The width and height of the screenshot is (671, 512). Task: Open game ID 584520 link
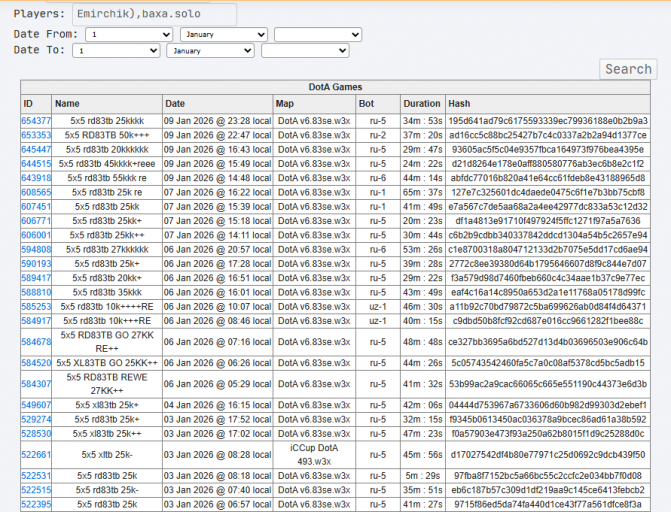(x=36, y=363)
